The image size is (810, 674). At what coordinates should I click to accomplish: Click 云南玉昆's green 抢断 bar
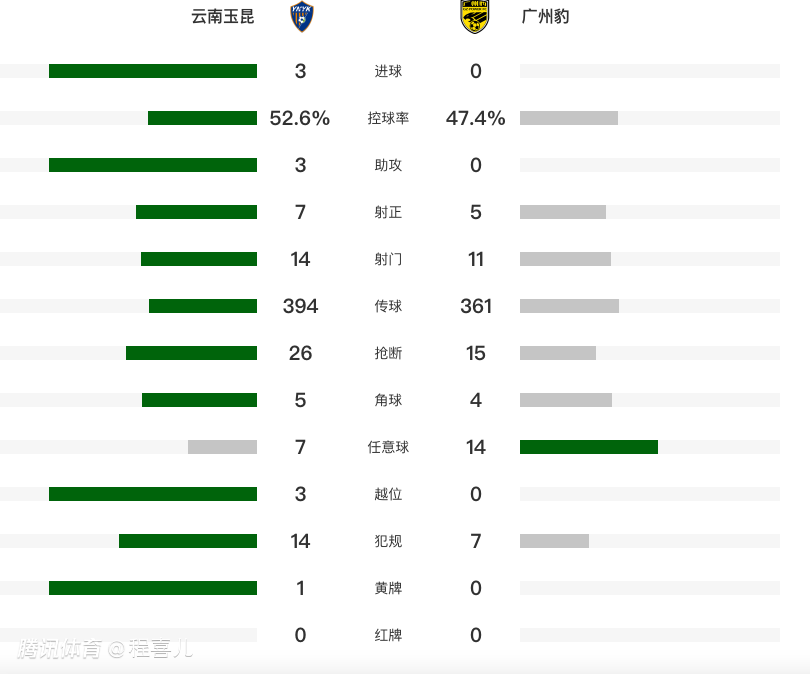coord(191,353)
